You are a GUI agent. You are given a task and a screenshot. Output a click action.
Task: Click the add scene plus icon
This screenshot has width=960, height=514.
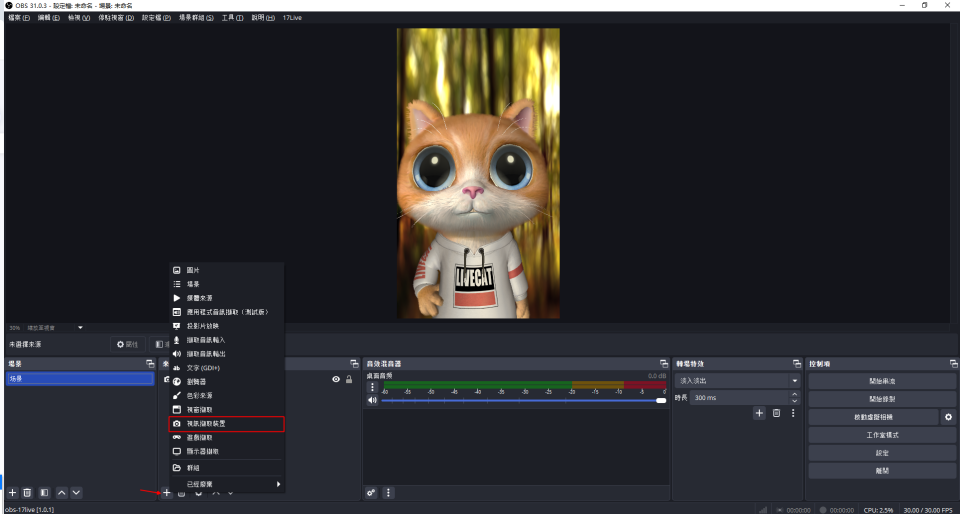click(x=12, y=492)
